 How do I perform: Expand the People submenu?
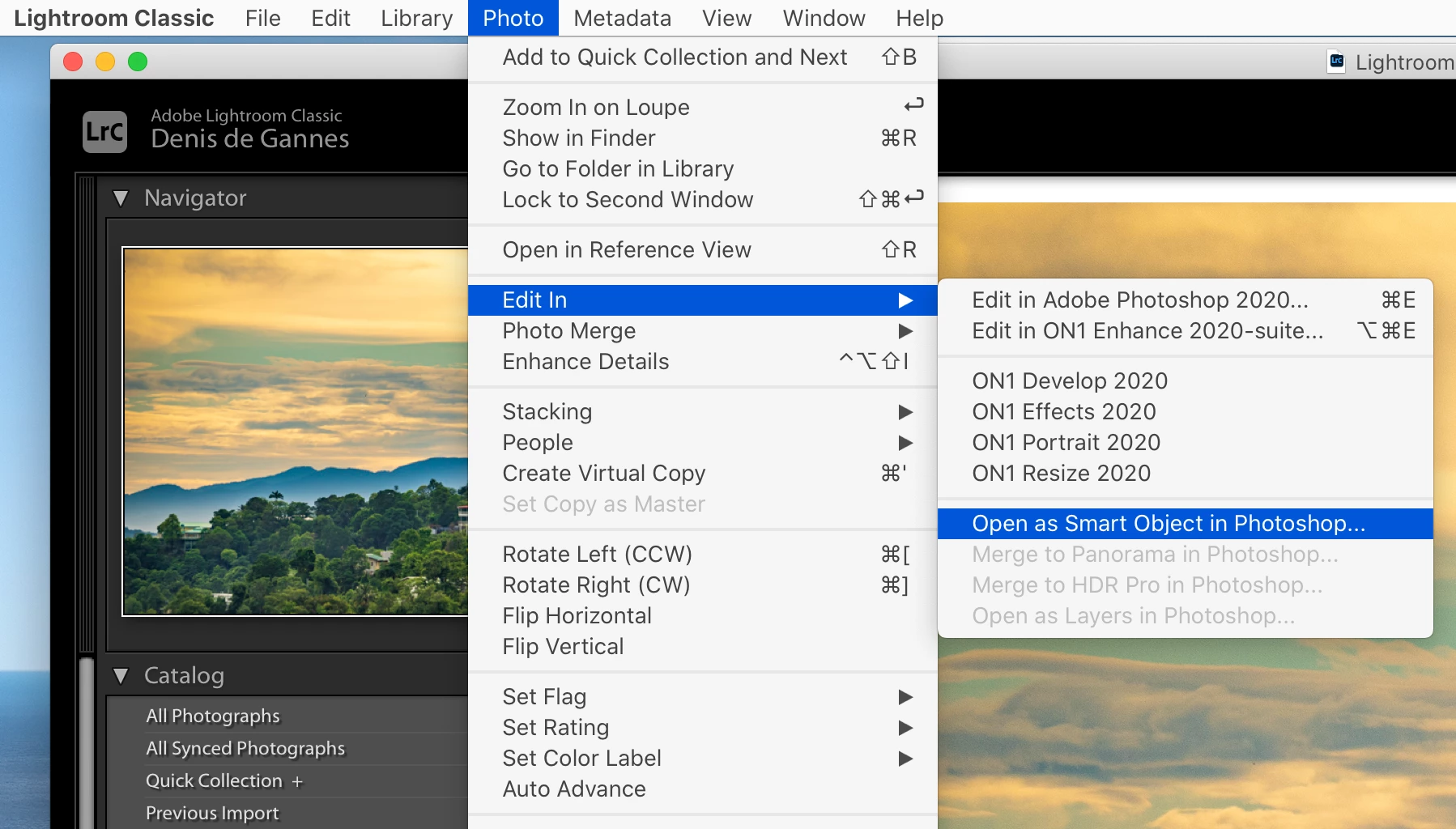(703, 443)
